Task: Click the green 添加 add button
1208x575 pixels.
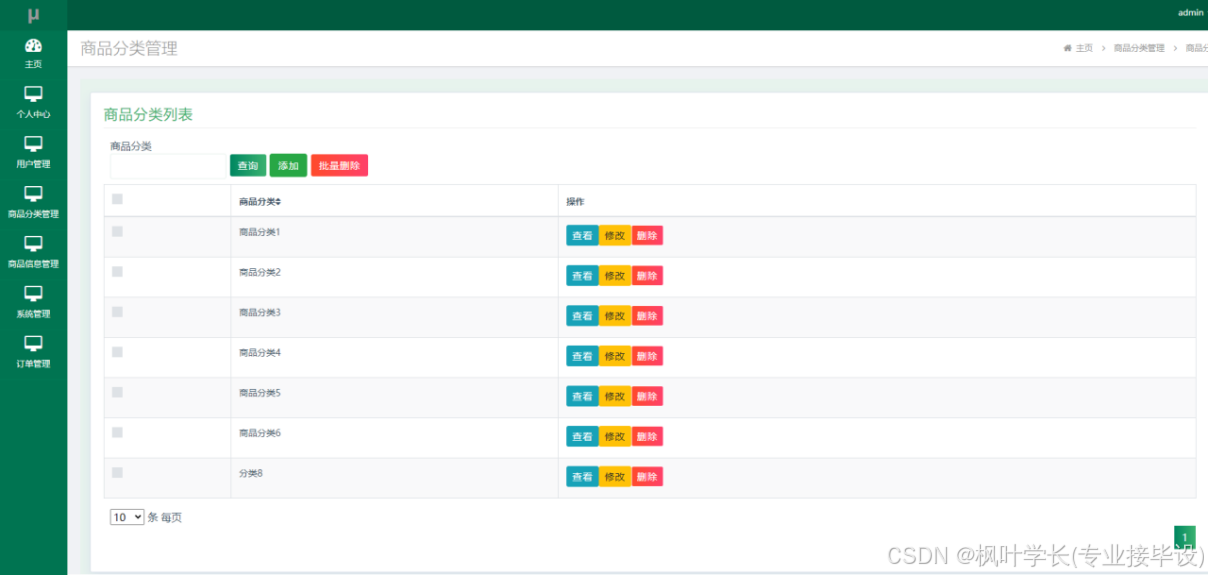Action: point(288,166)
